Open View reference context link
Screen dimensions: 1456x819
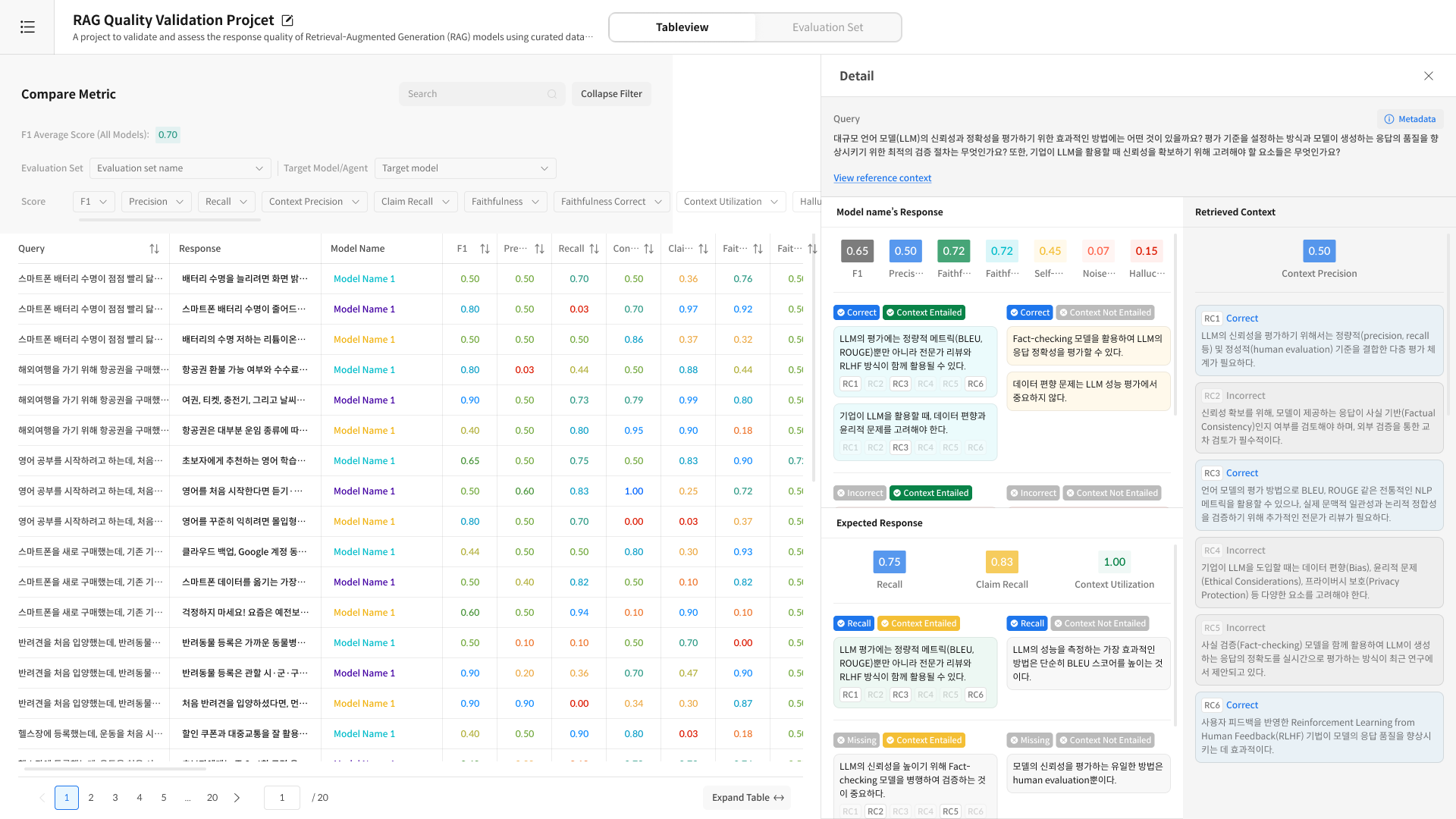882,178
